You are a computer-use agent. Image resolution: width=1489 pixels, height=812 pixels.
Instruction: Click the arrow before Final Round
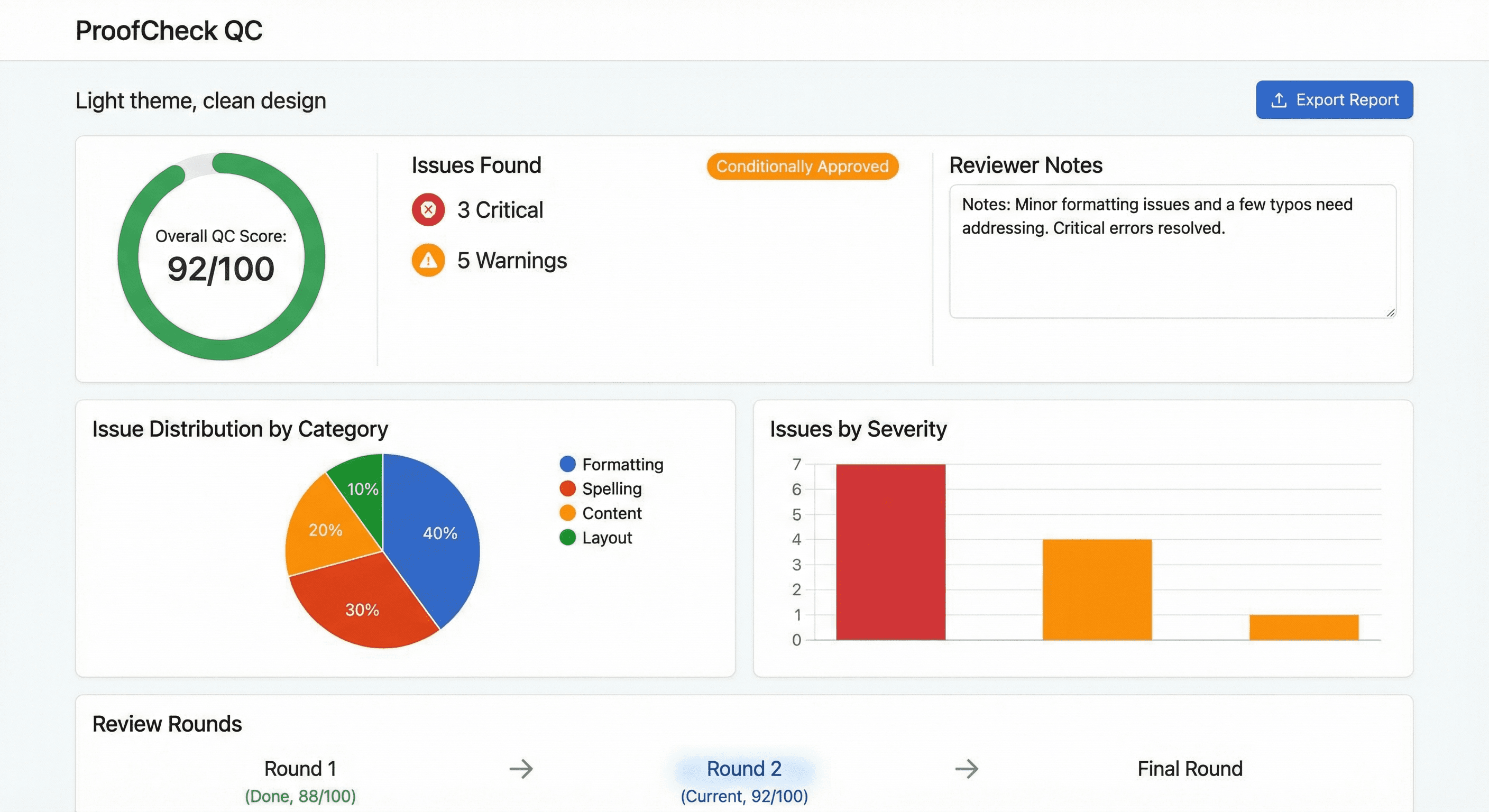pyautogui.click(x=966, y=769)
